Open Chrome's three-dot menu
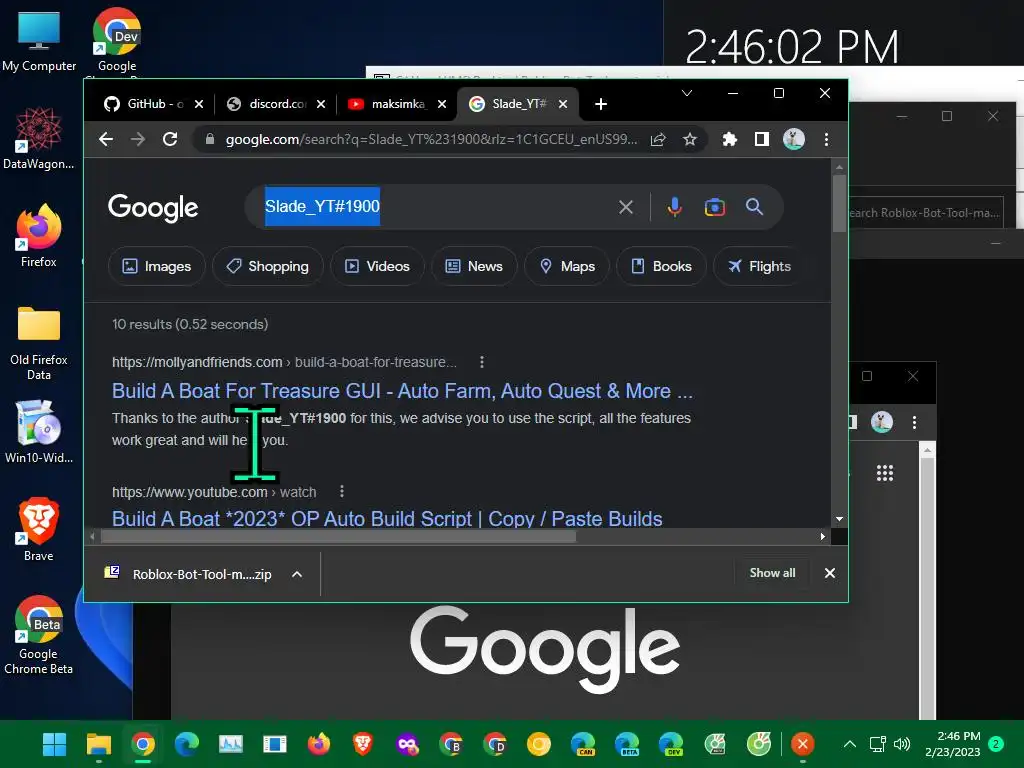 tap(826, 139)
